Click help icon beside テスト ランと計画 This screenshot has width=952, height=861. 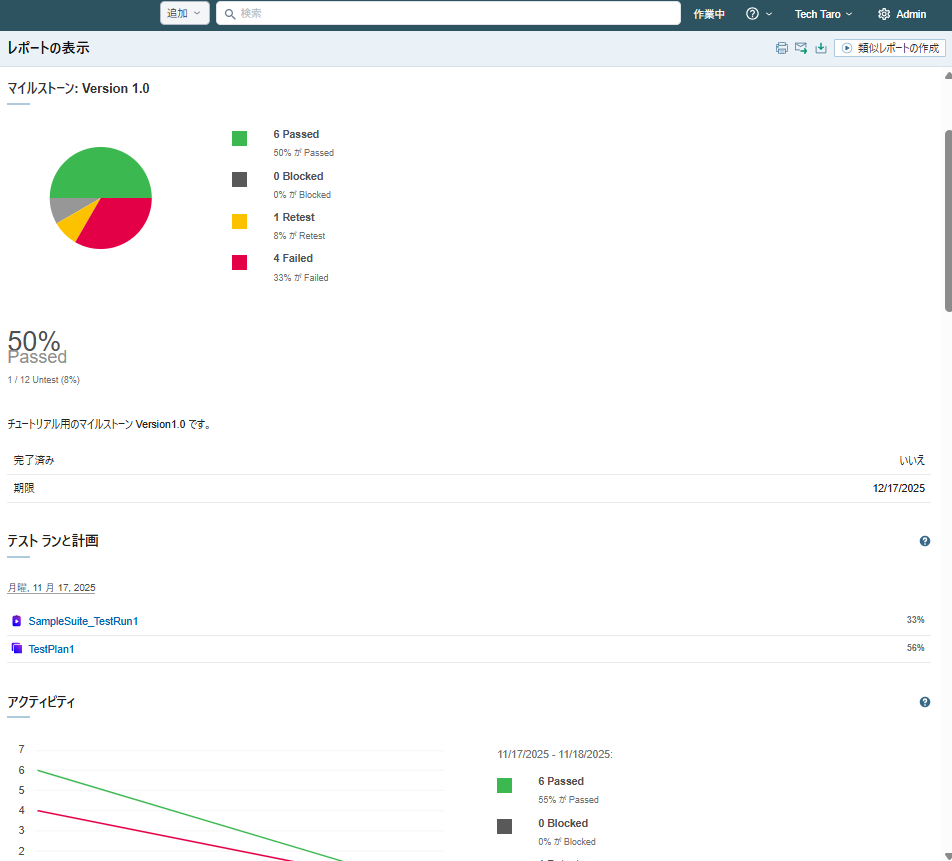click(x=925, y=541)
